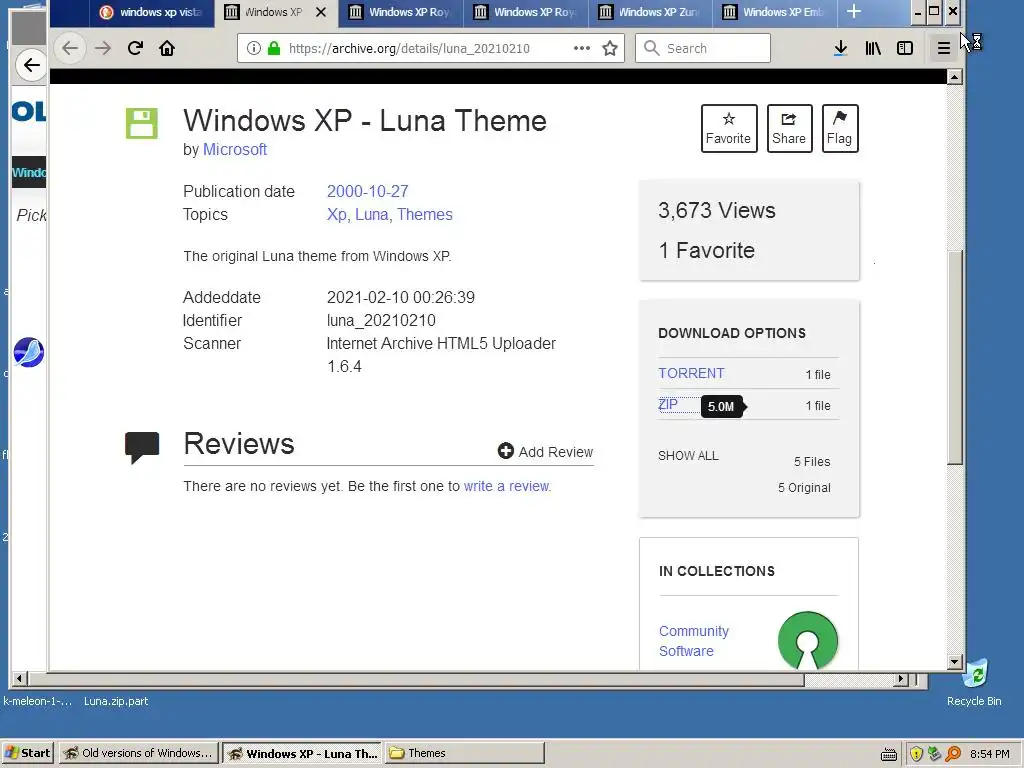The image size is (1024, 768).
Task: Click the keyboard icon in system tray
Action: click(889, 754)
